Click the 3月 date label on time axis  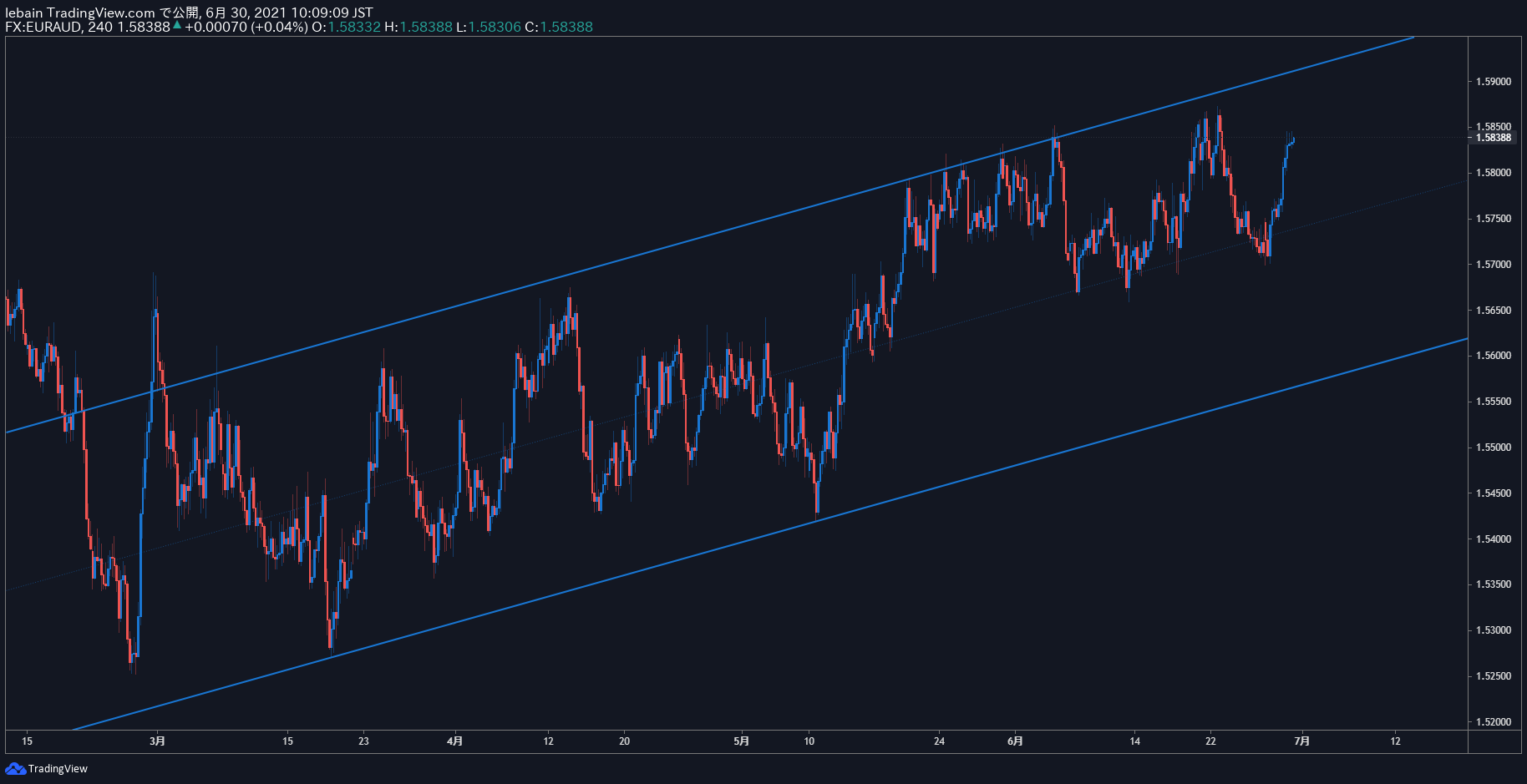tap(157, 741)
